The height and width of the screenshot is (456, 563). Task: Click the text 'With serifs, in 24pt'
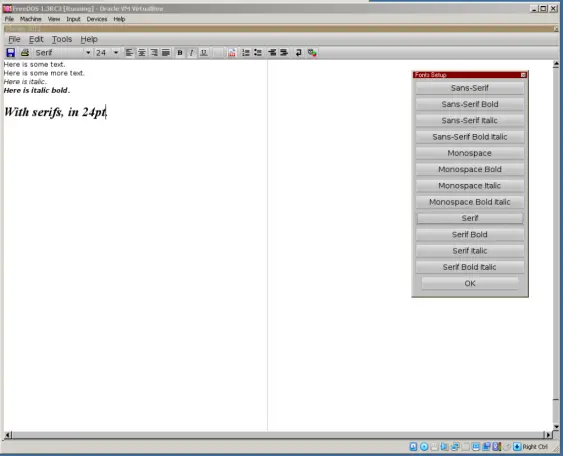tap(55, 112)
